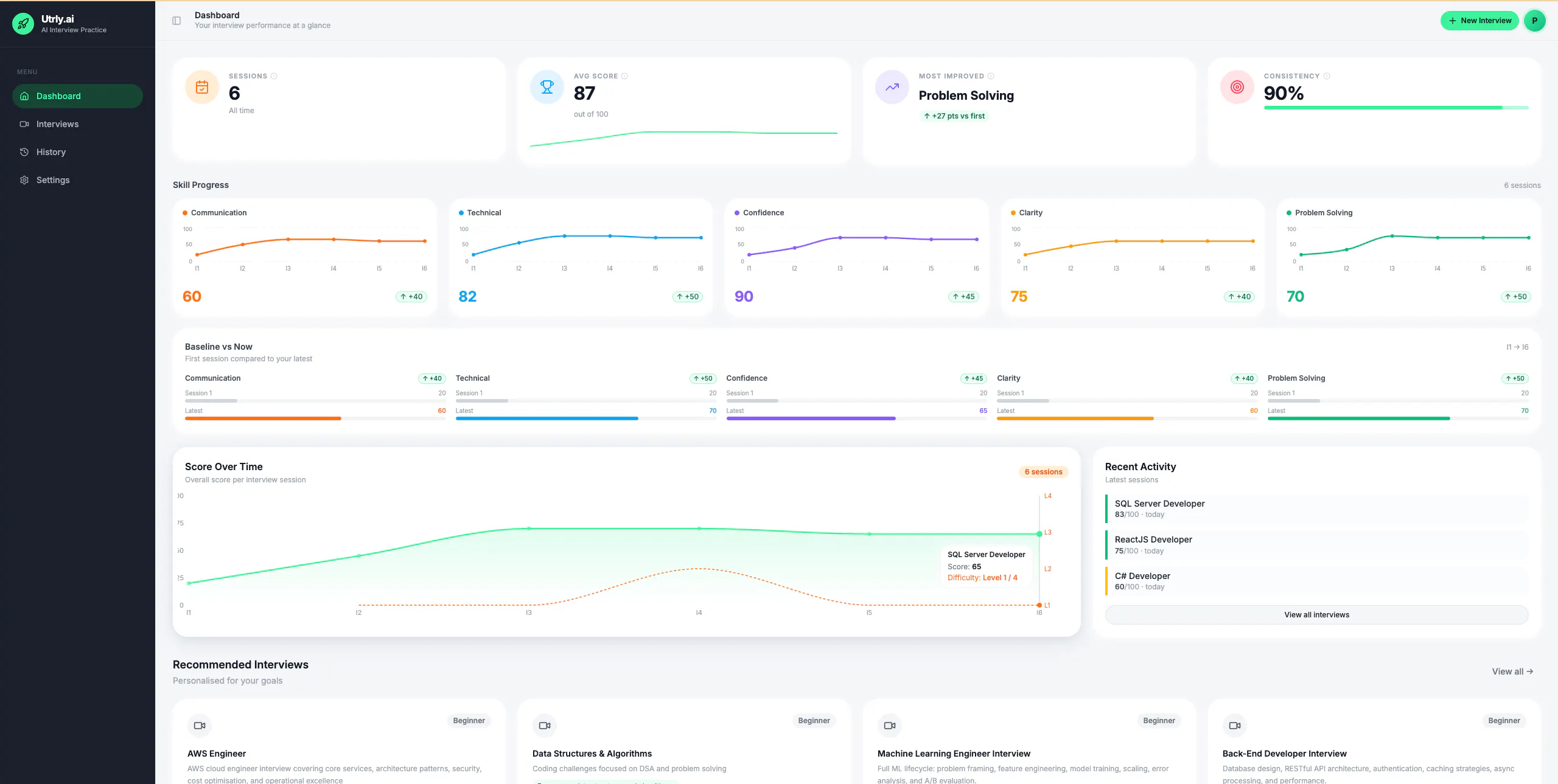Click the Communication skill progress chart
Viewport: 1558px width, 784px height.
[305, 248]
